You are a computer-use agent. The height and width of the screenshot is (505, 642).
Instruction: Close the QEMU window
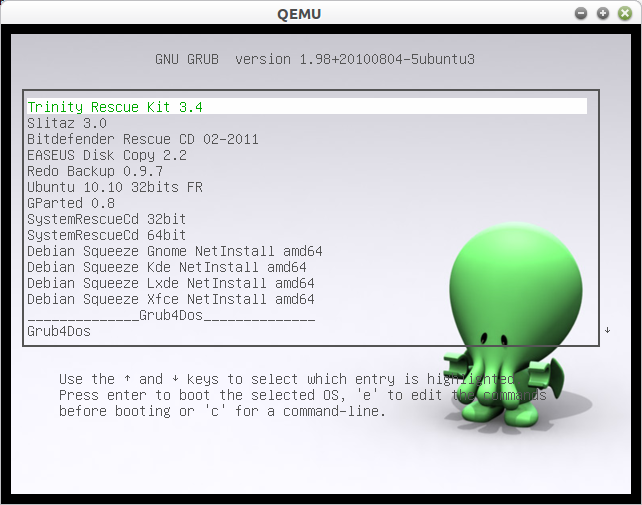(625, 14)
